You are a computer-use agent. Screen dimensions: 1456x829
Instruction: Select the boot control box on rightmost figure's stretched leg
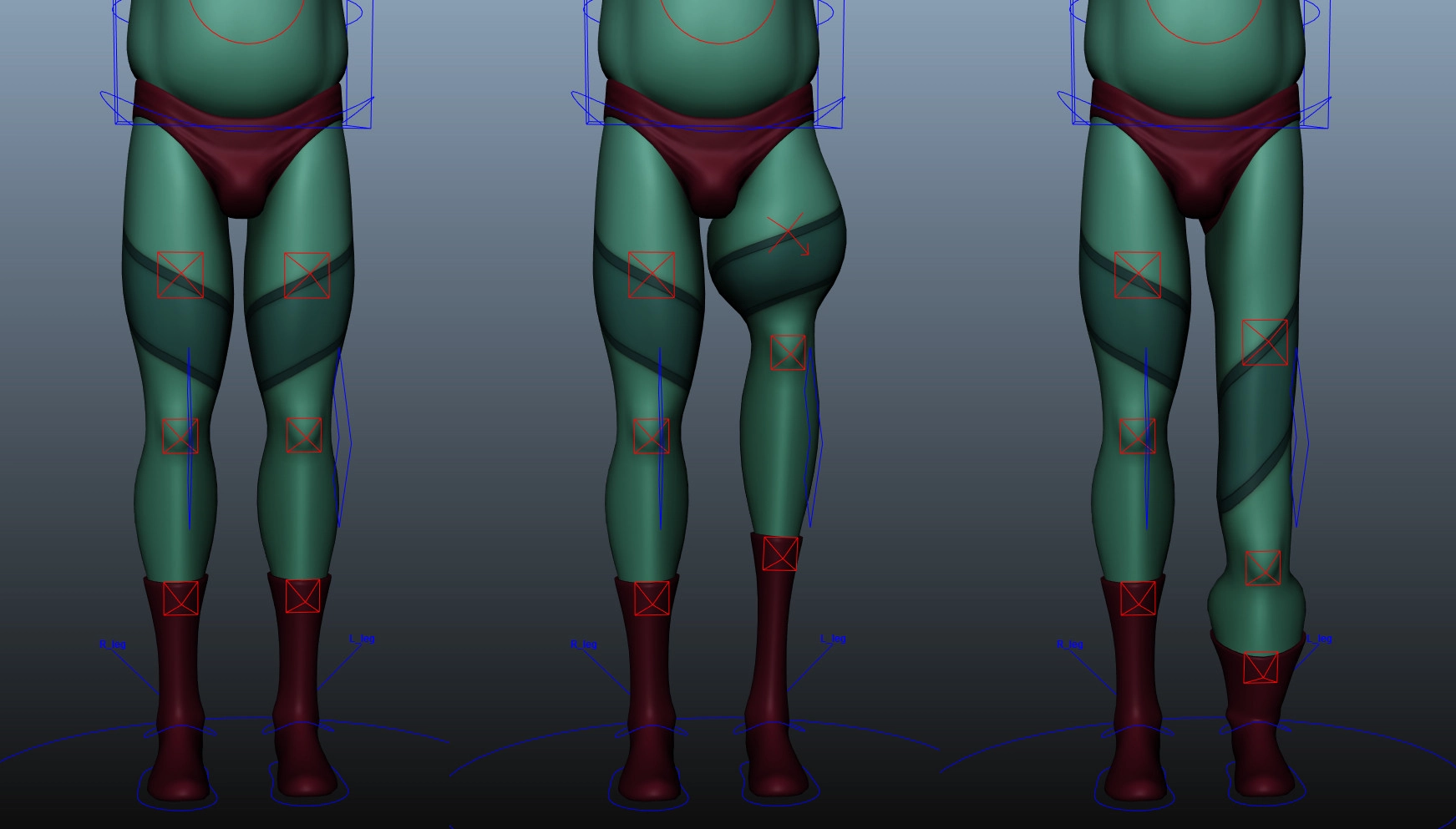tap(1261, 668)
